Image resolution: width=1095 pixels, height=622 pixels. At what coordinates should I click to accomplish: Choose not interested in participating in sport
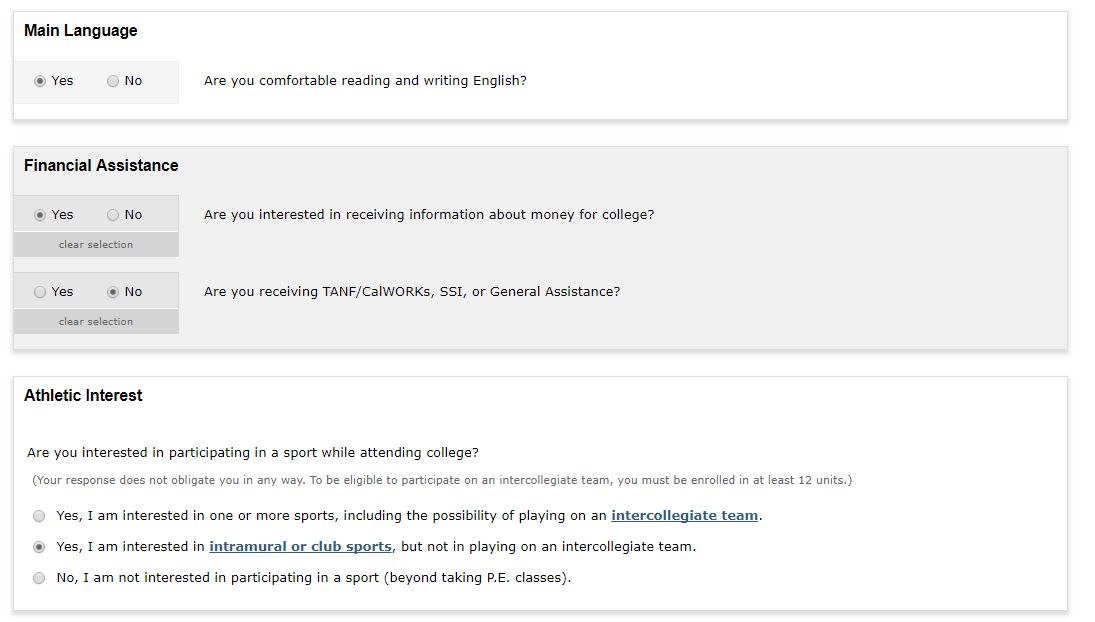(x=39, y=578)
